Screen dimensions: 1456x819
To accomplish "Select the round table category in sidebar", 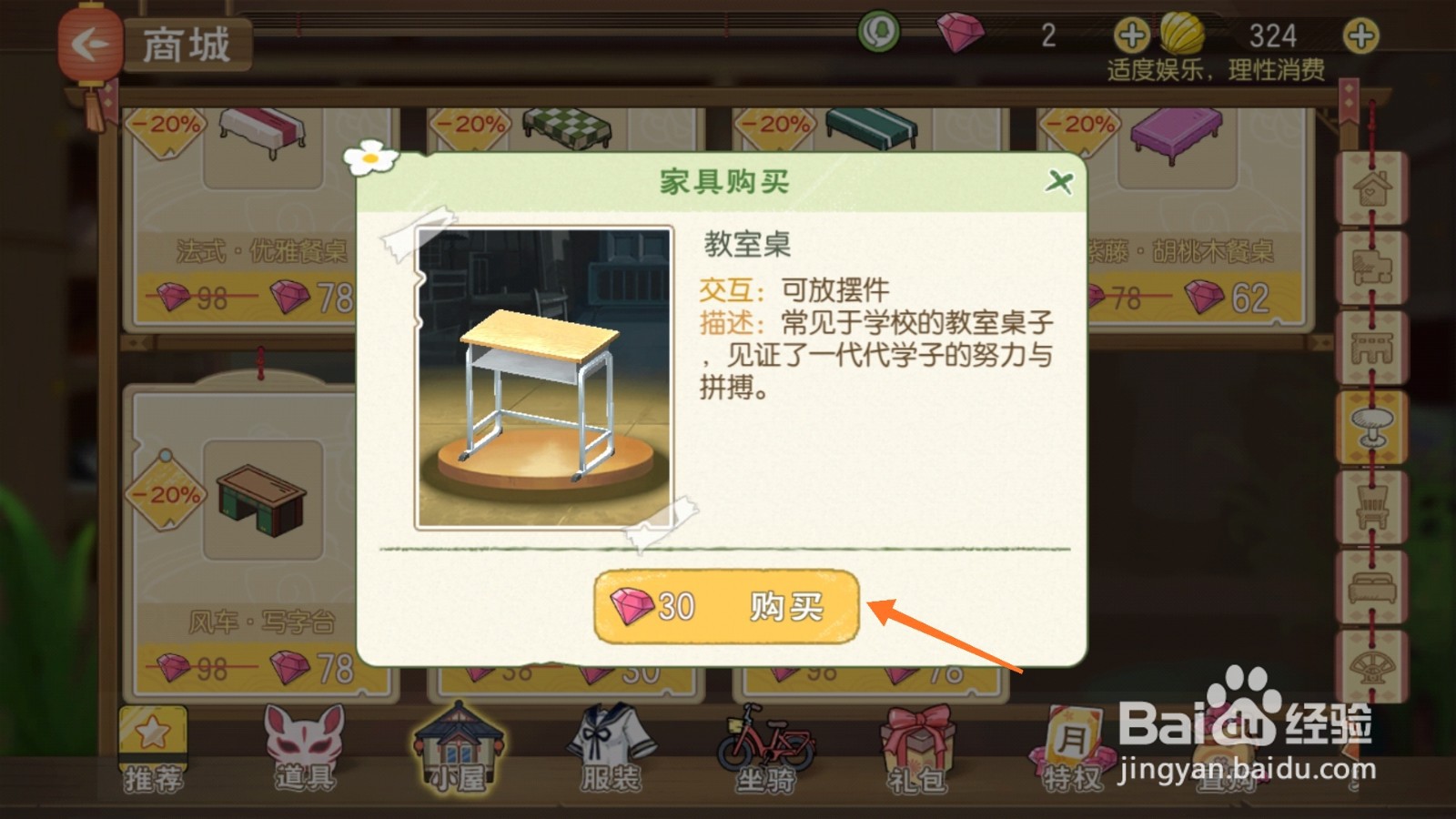I will point(1372,427).
